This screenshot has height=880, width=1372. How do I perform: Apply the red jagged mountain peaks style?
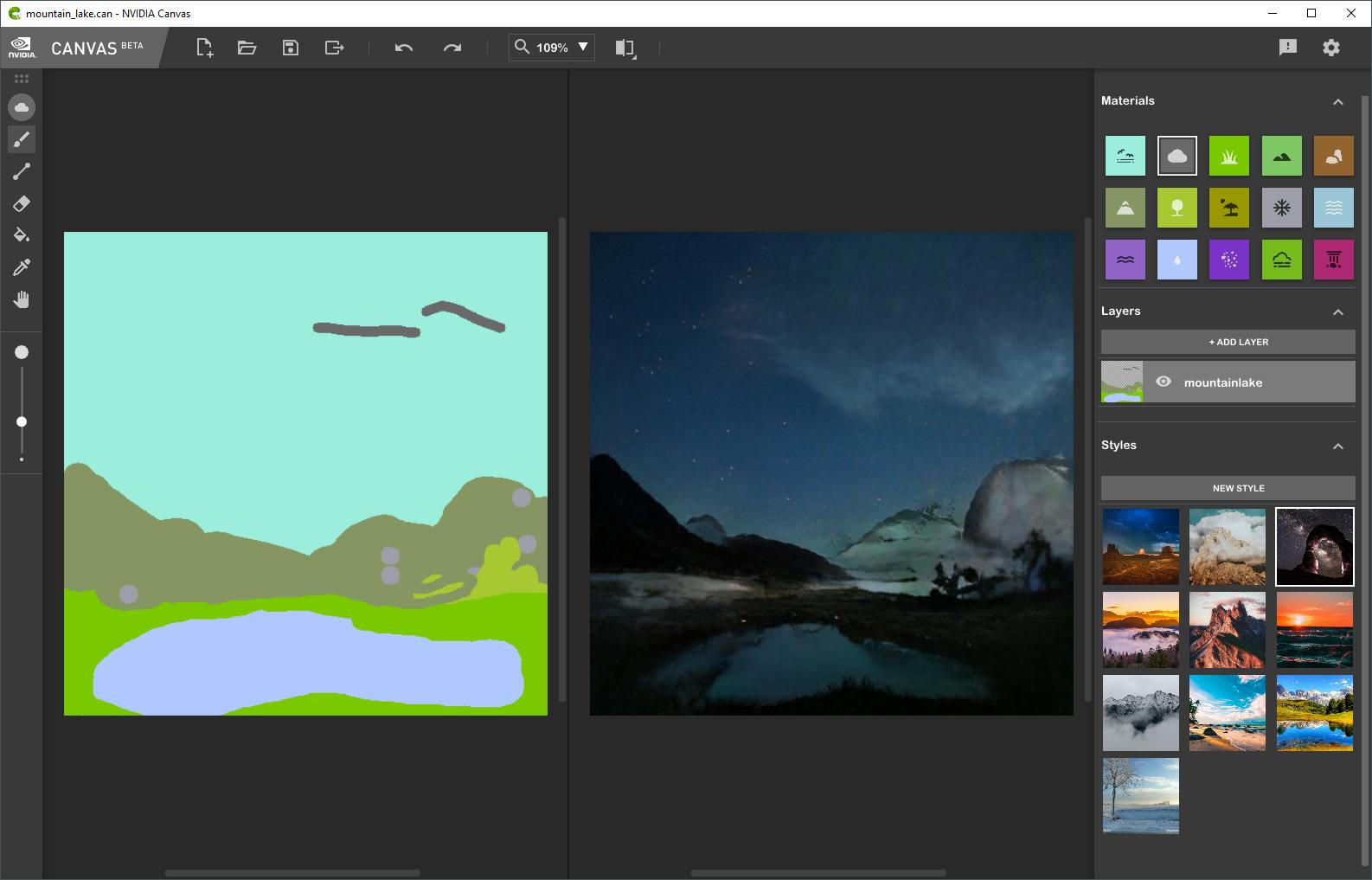tap(1228, 630)
